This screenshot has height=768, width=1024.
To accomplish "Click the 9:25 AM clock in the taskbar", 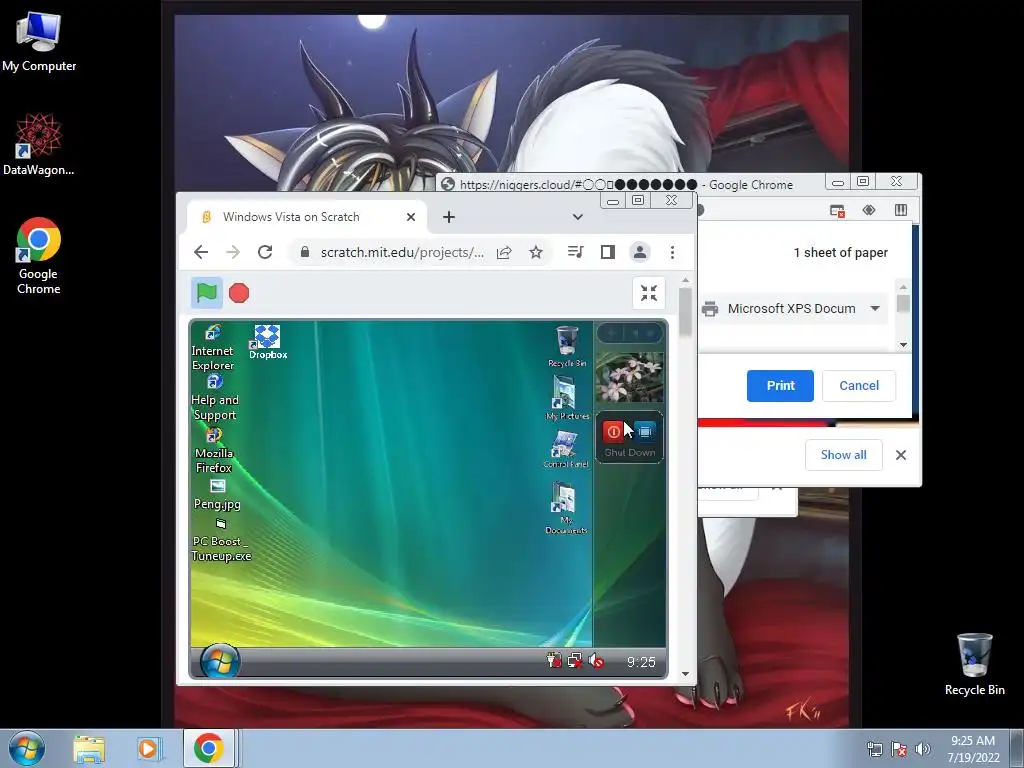I will [x=973, y=749].
